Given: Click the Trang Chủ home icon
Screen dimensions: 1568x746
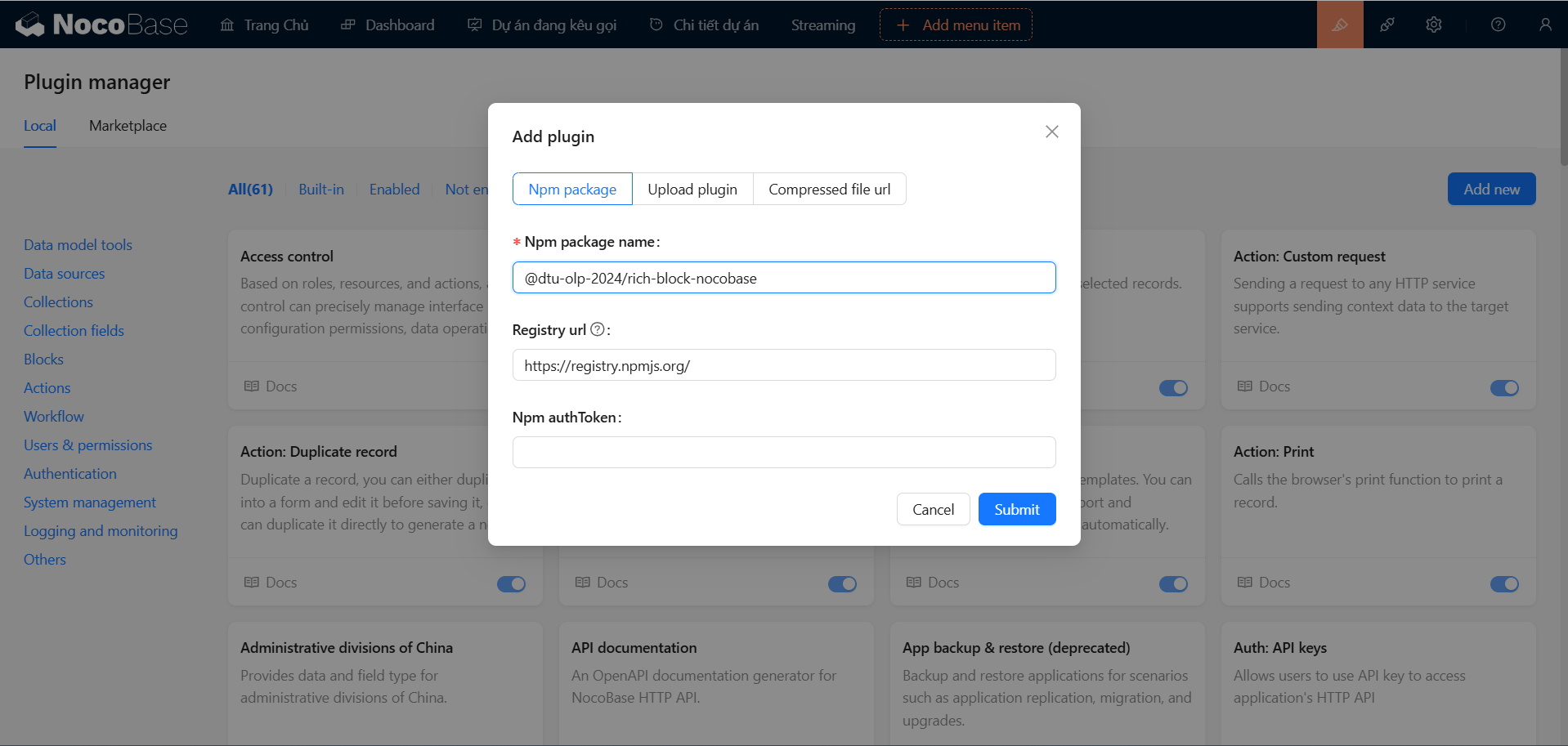Looking at the screenshot, I should click(x=227, y=25).
